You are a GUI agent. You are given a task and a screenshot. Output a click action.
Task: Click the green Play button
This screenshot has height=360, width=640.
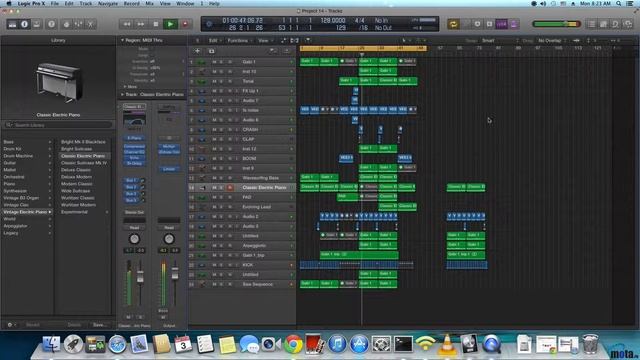tap(170, 24)
